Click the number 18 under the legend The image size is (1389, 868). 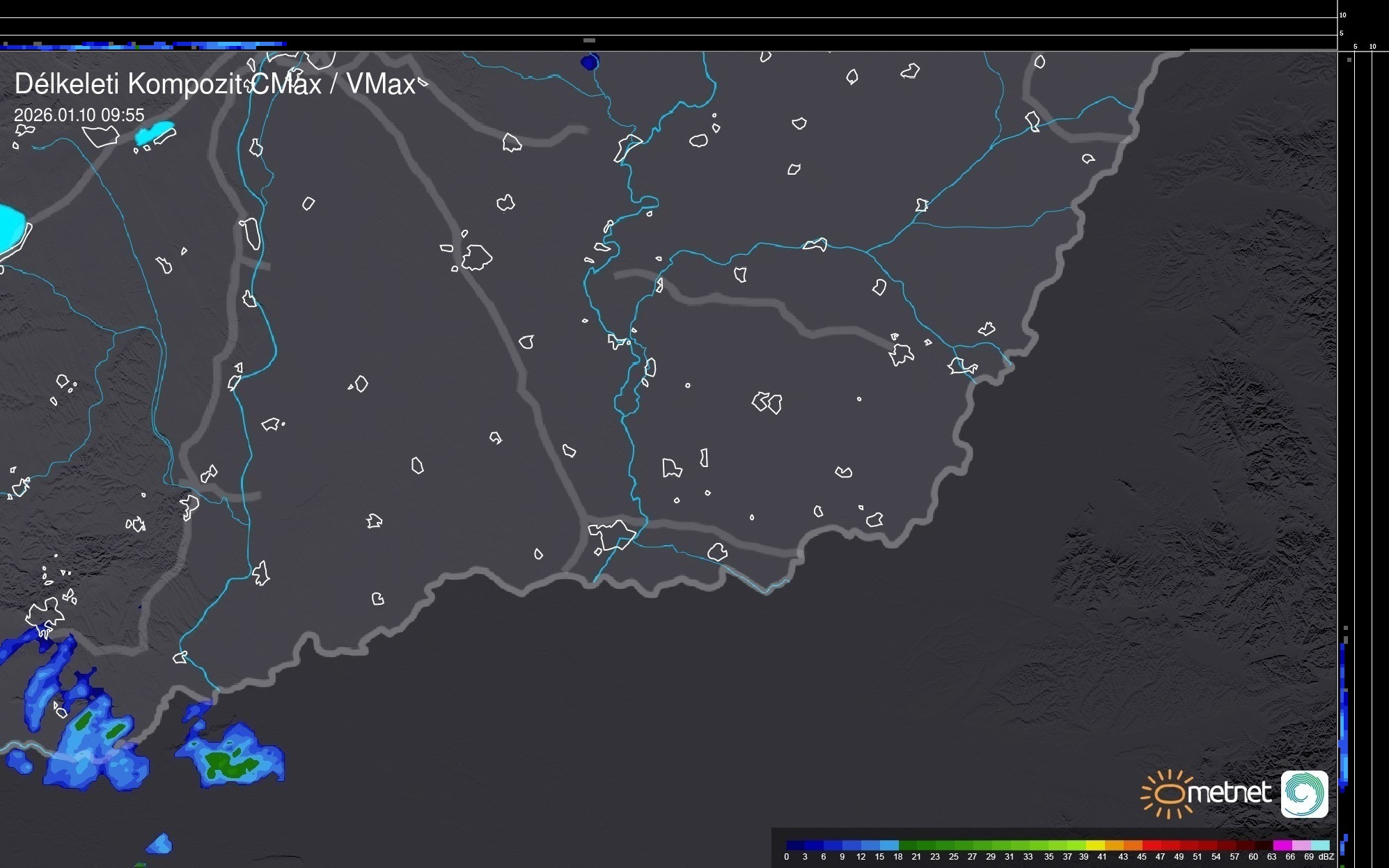coord(897,857)
